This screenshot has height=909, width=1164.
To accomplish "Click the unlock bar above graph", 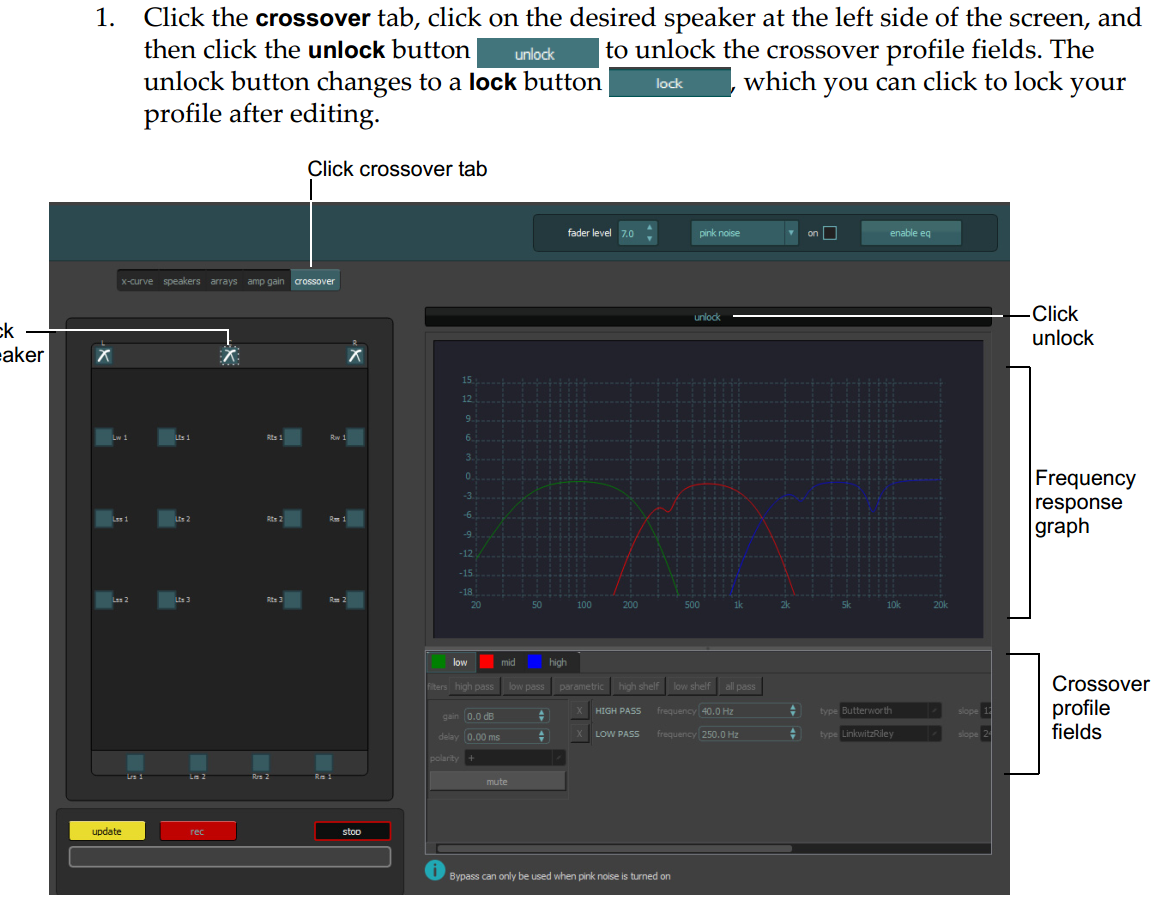I will click(708, 317).
